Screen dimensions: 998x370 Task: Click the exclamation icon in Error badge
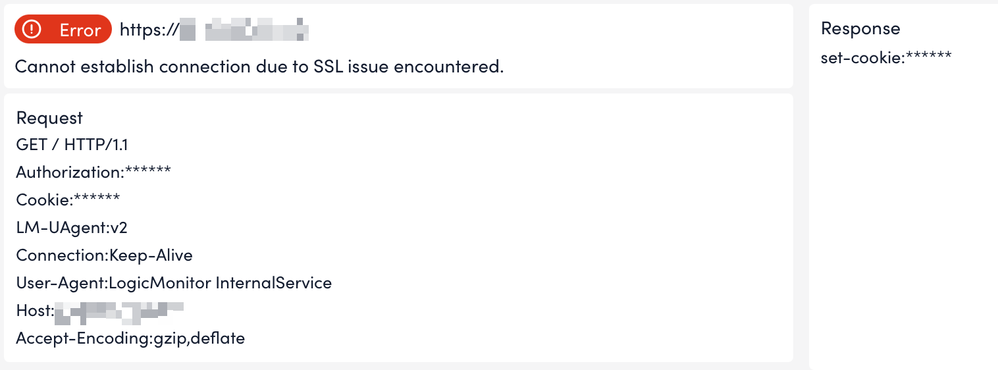pyautogui.click(x=31, y=30)
